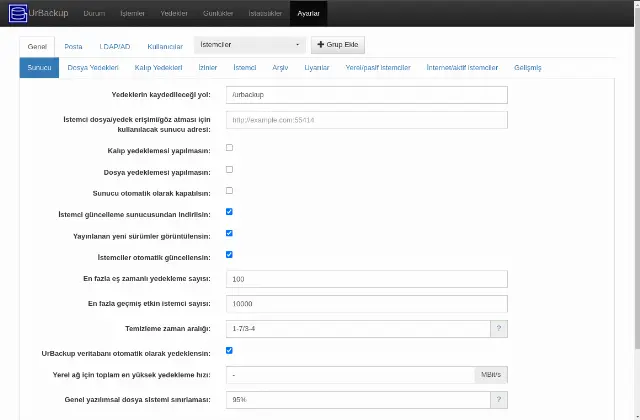This screenshot has width=640, height=420.
Task: Enable Dosya yedeklemesi yapılmasın checkbox
Action: click(229, 169)
